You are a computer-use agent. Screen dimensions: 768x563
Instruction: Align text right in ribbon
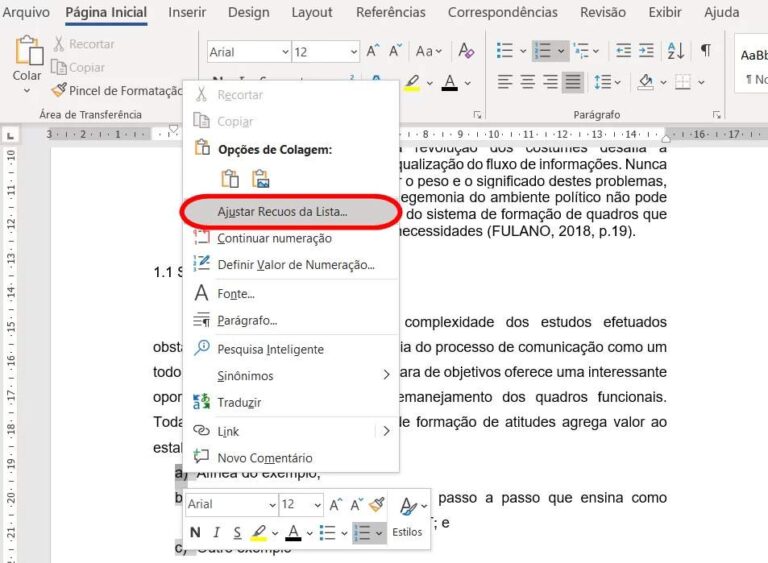click(550, 81)
